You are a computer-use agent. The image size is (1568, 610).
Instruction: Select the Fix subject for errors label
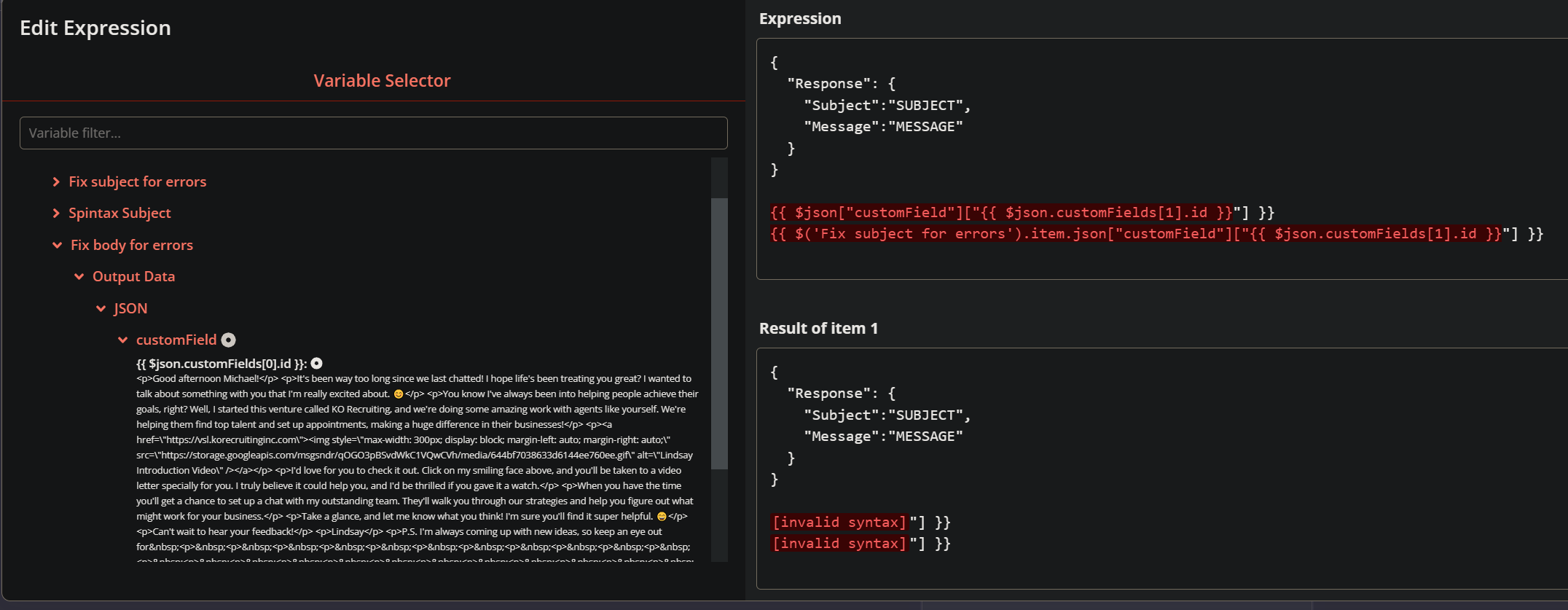[137, 182]
